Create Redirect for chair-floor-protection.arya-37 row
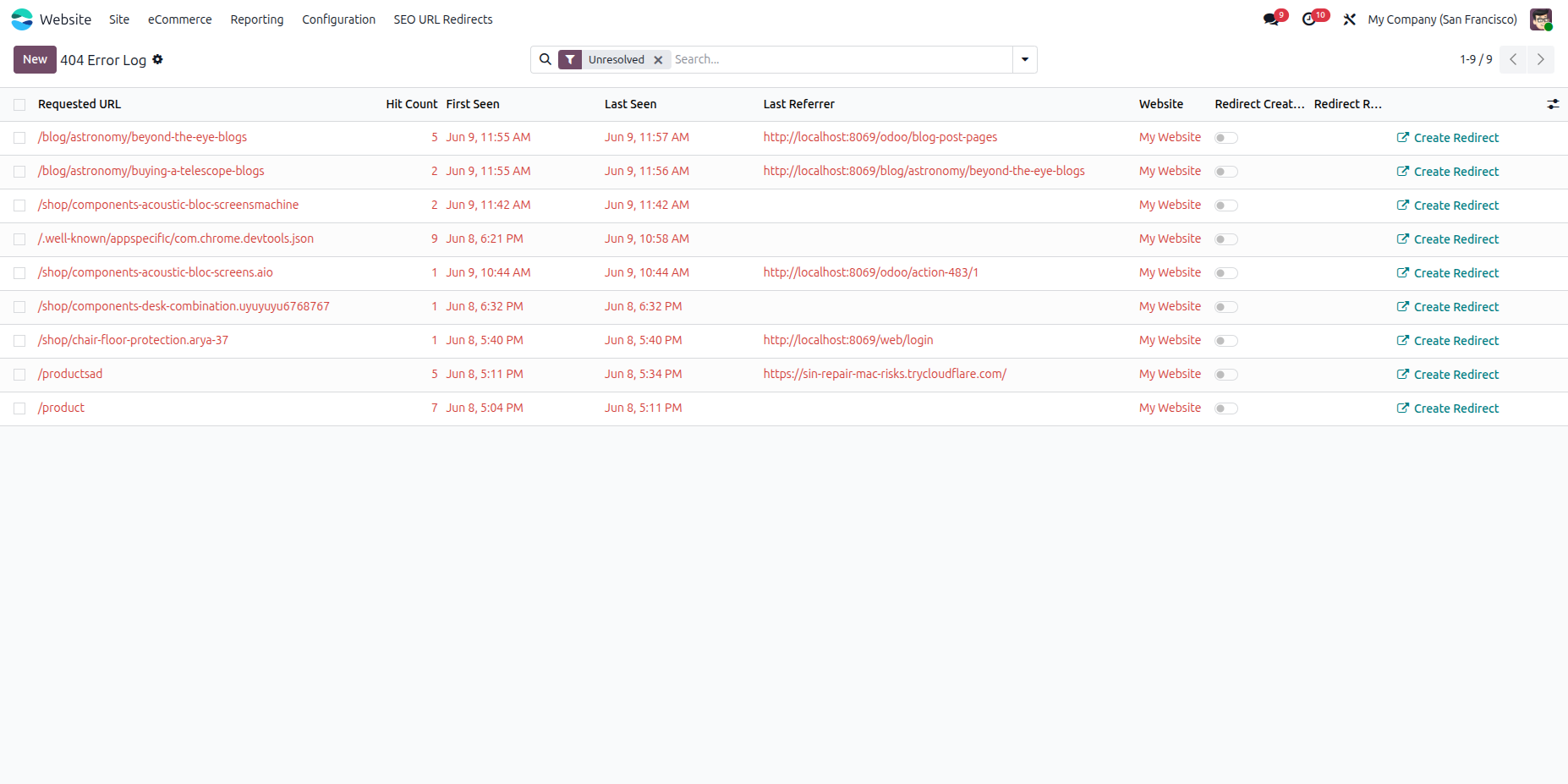 1448,341
